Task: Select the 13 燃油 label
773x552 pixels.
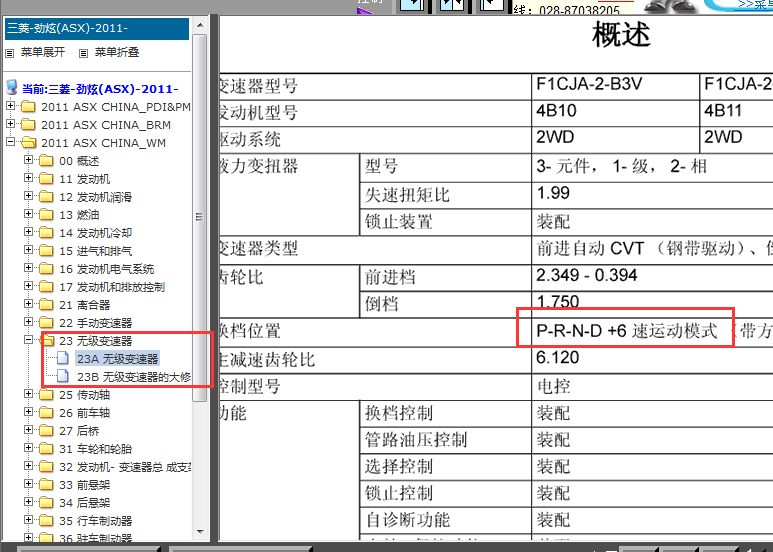Action: tap(79, 215)
